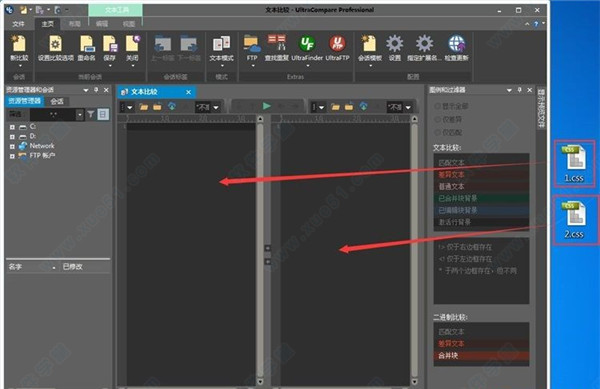600x389 pixels.
Task: Open the filter combo box dropdown
Action: point(80,114)
